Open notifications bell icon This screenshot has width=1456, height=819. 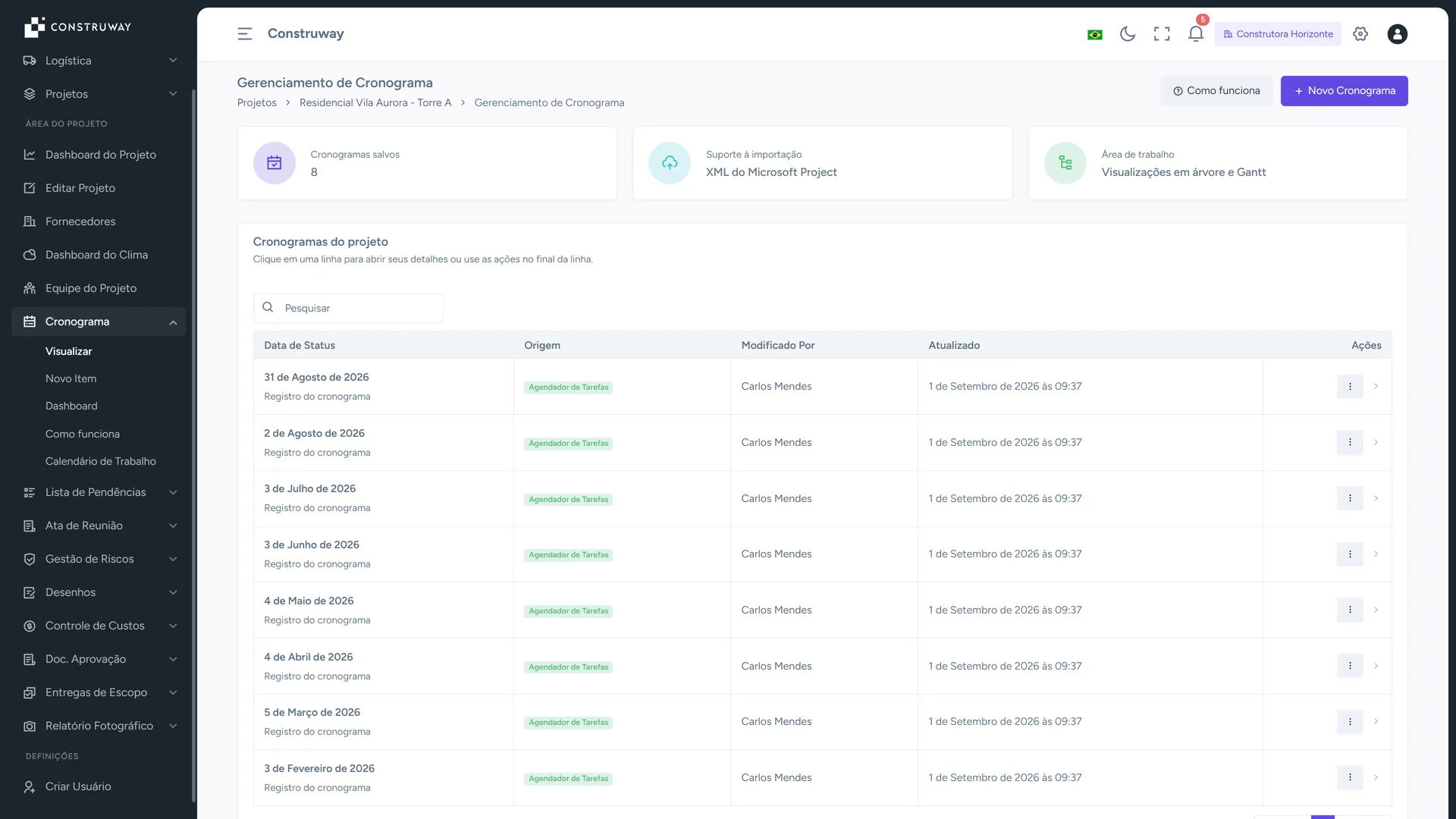[1196, 34]
